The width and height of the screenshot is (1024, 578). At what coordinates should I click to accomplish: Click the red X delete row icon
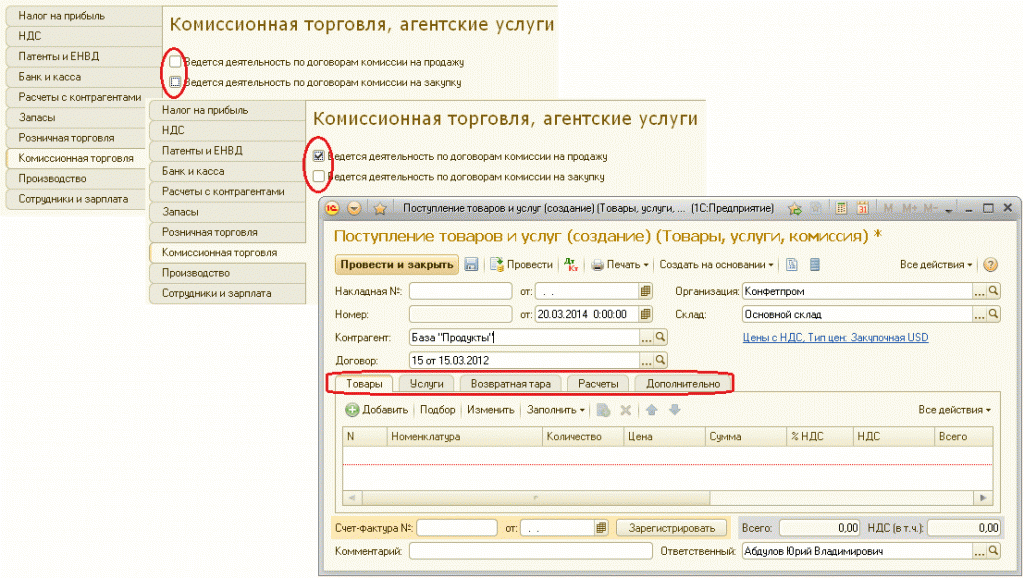click(x=624, y=410)
